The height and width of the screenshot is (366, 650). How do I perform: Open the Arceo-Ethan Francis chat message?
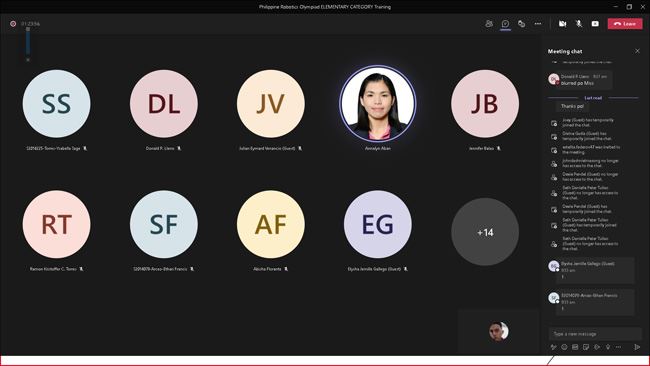pos(595,302)
